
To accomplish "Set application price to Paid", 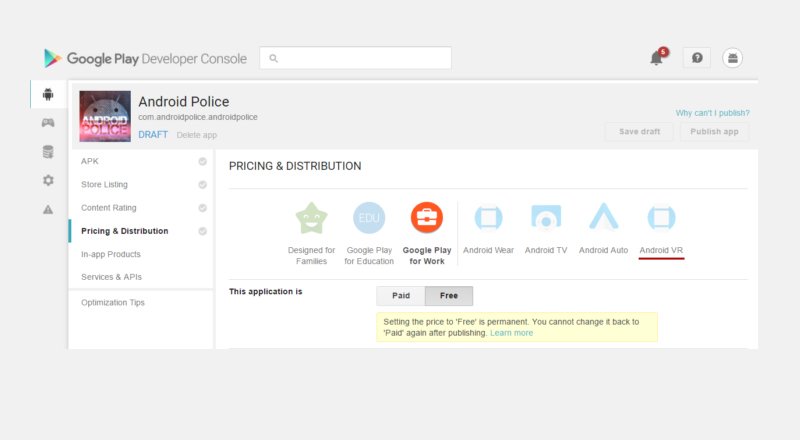I will [x=400, y=296].
